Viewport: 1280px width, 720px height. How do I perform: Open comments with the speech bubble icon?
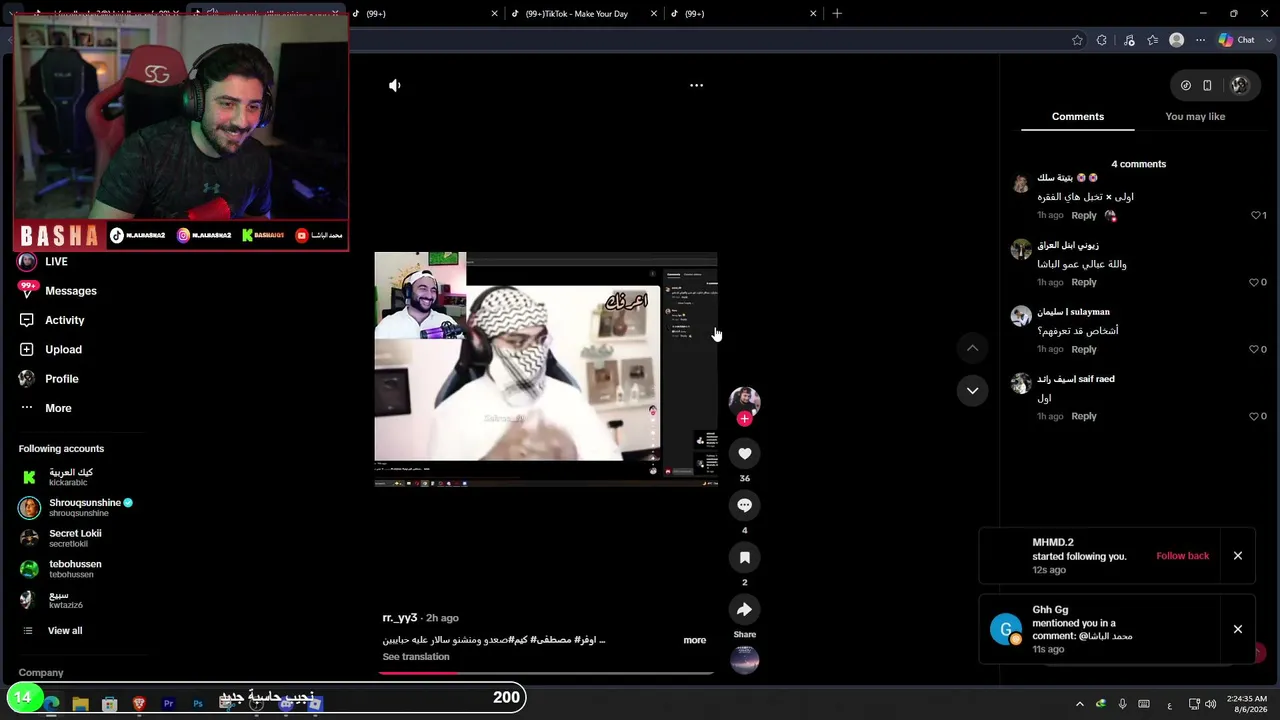coord(744,506)
